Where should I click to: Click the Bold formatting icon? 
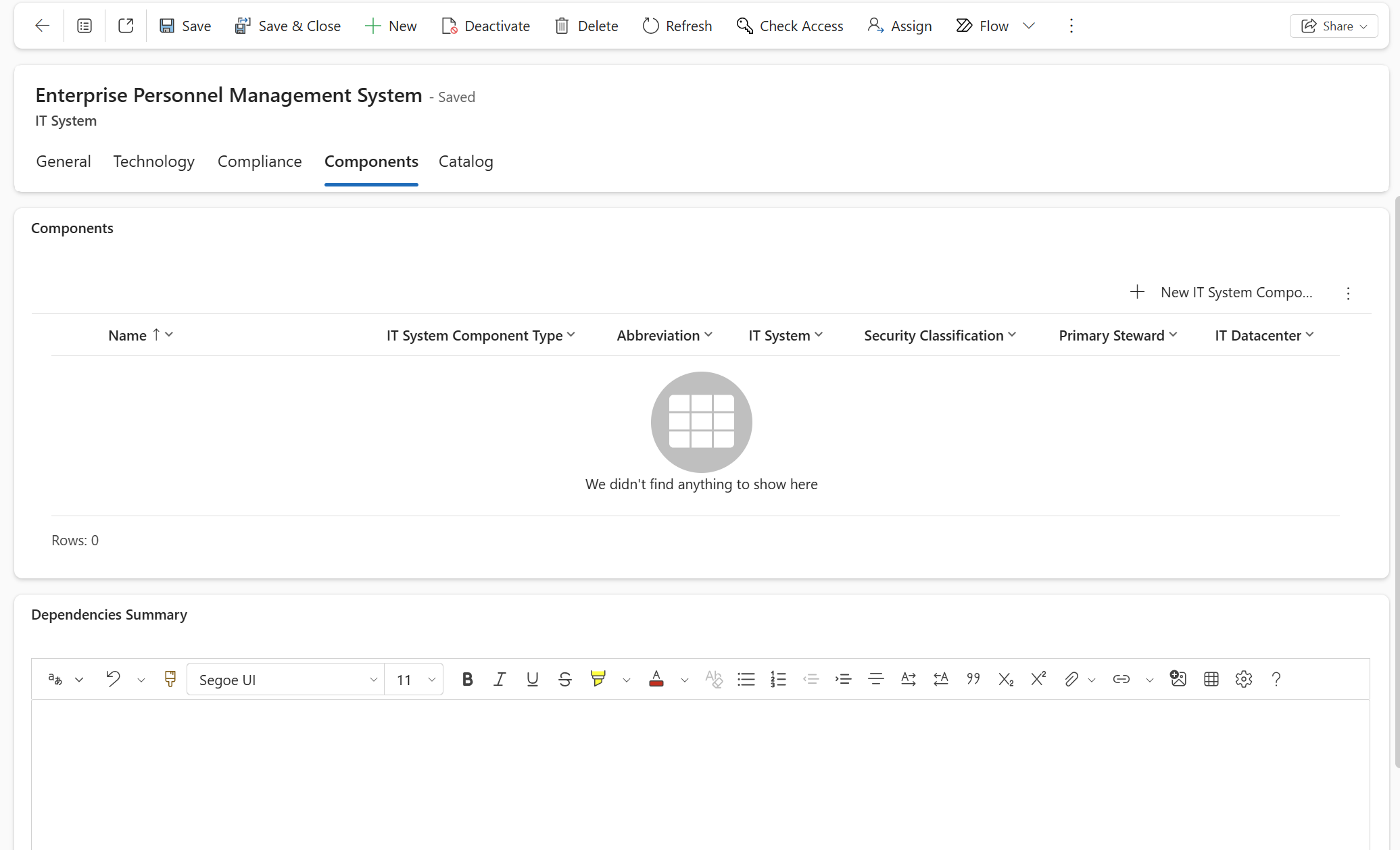[x=467, y=679]
